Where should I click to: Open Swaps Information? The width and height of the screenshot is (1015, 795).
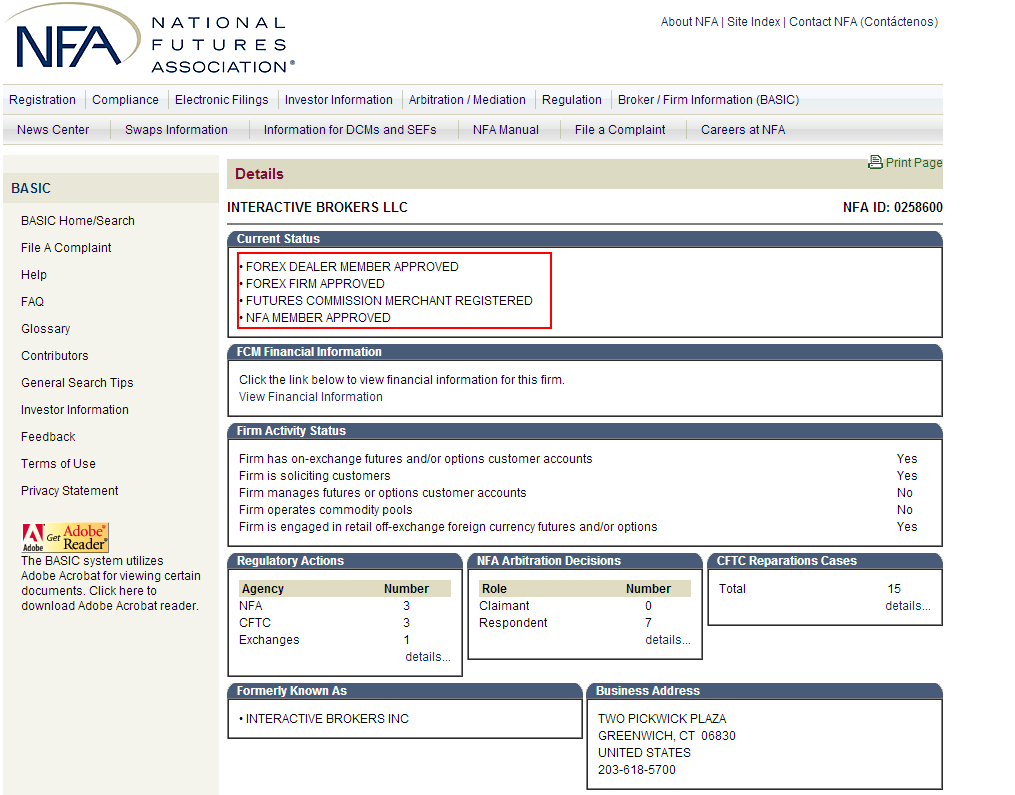coord(176,129)
